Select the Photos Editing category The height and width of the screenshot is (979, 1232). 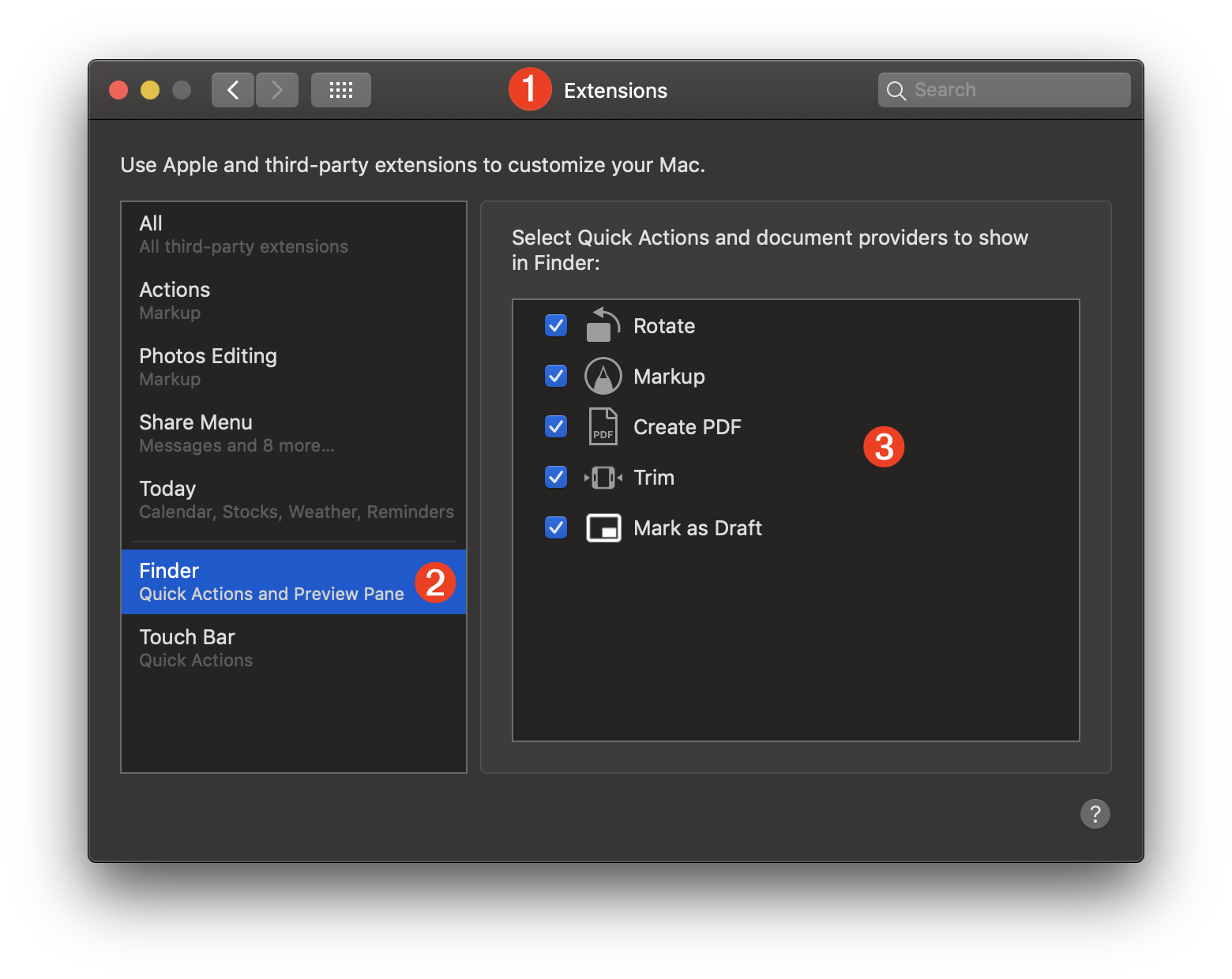click(294, 367)
